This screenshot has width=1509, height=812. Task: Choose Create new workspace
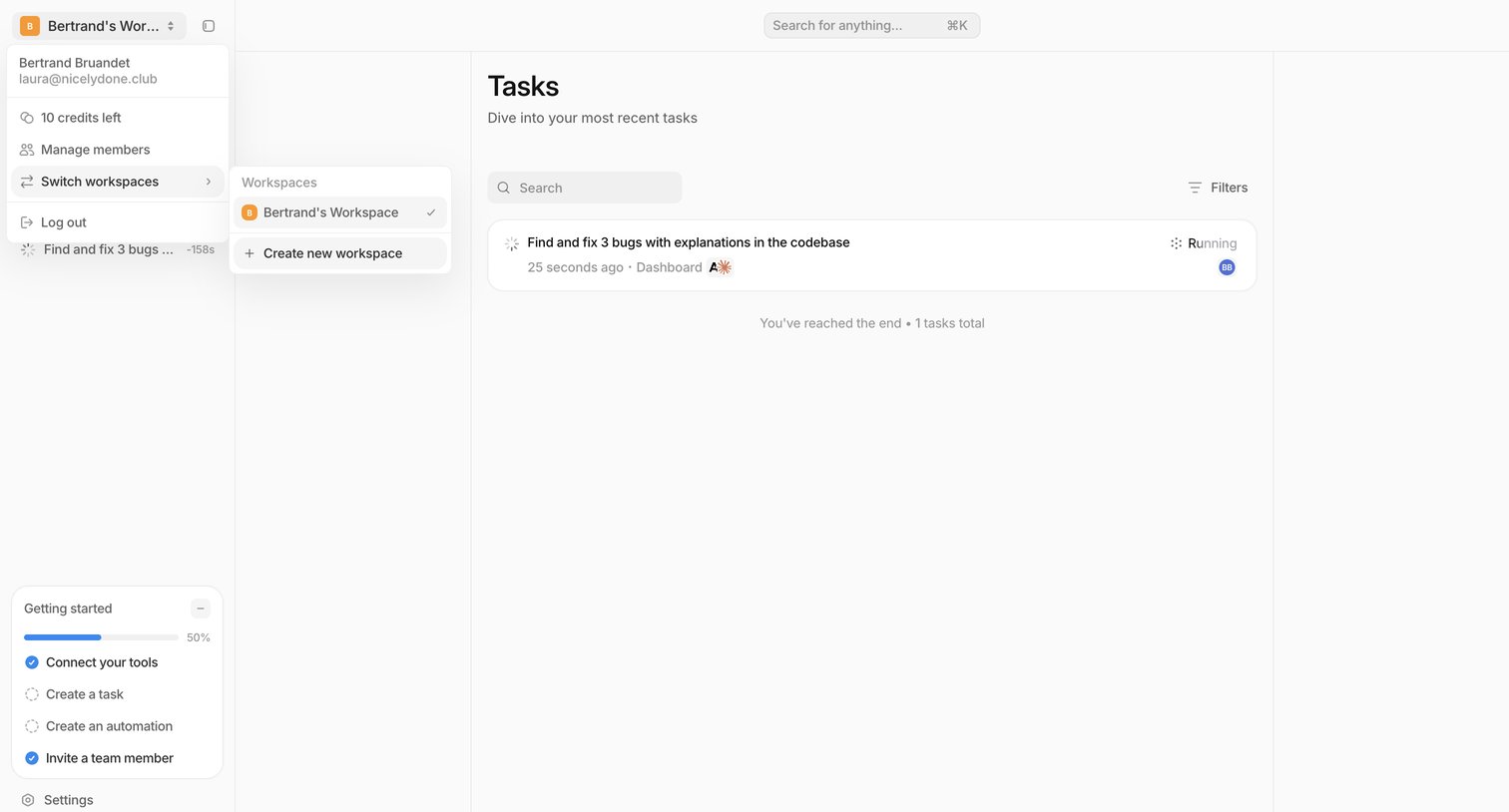pyautogui.click(x=340, y=253)
